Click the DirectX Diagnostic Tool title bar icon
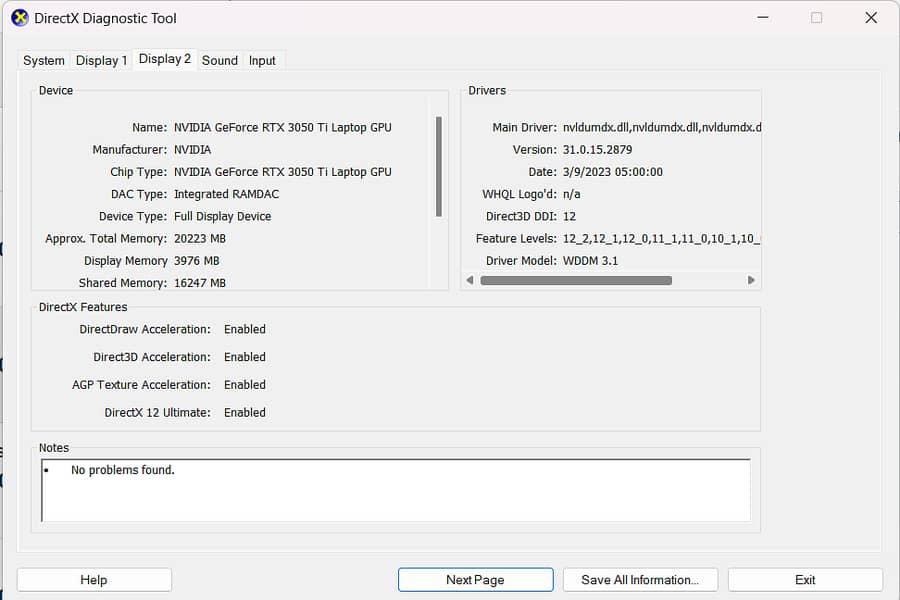This screenshot has width=900, height=600. [19, 18]
